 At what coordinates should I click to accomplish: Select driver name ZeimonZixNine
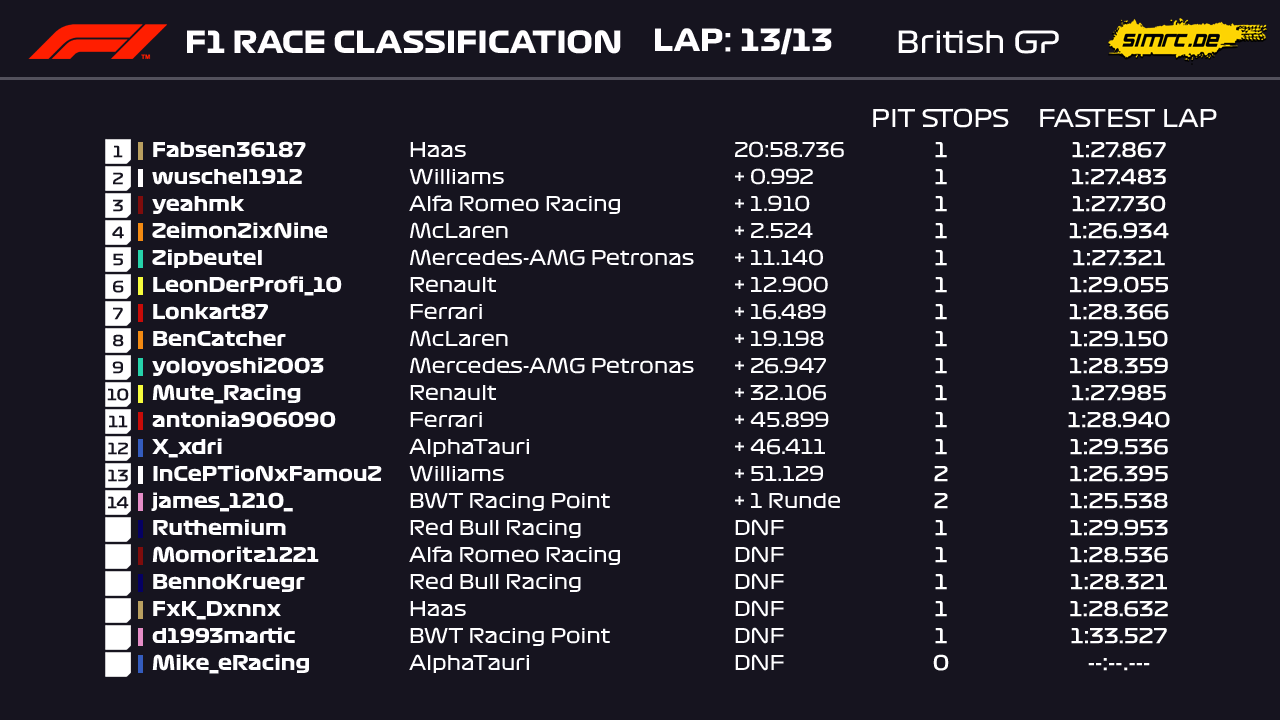click(240, 232)
